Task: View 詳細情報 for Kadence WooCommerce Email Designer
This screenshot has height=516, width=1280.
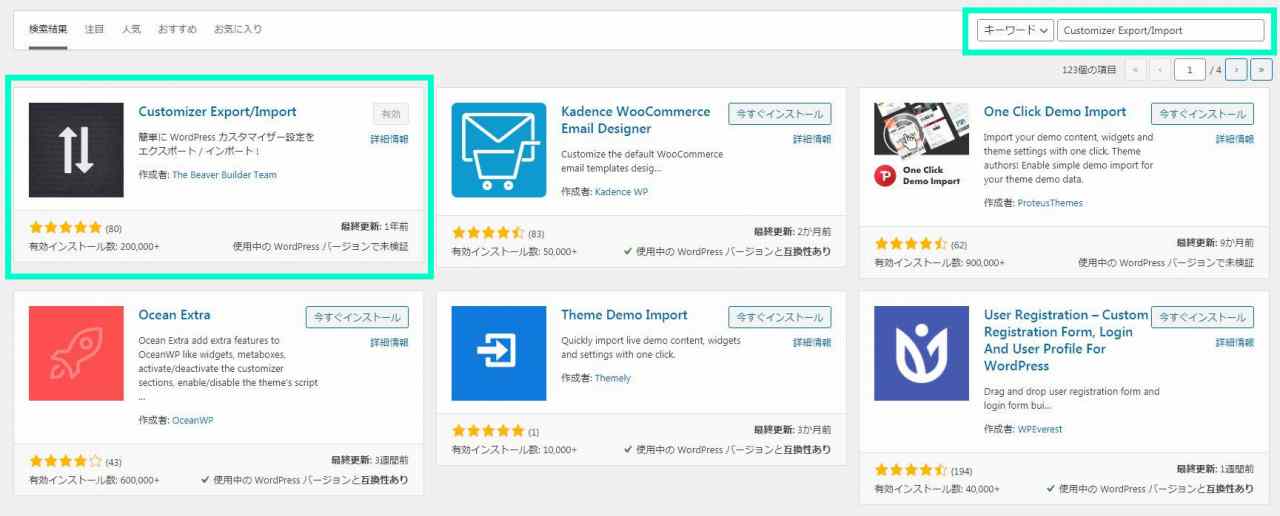Action: (x=812, y=139)
